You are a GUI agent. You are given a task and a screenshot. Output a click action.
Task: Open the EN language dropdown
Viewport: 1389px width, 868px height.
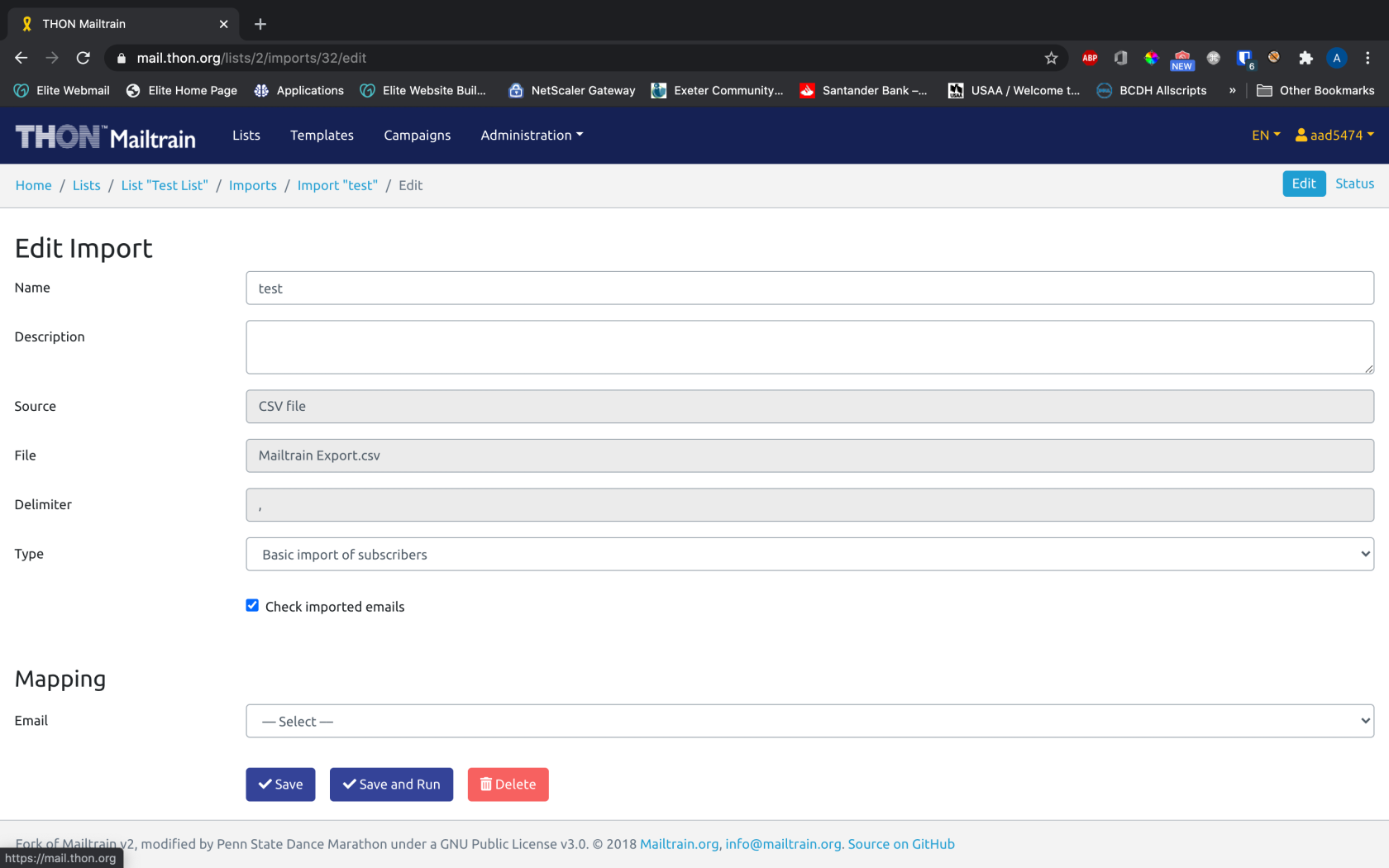(1266, 135)
